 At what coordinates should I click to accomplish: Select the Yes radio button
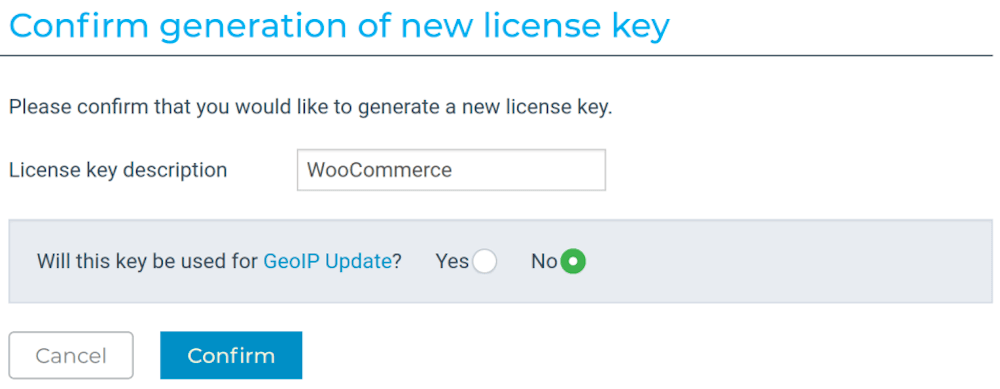pos(485,261)
